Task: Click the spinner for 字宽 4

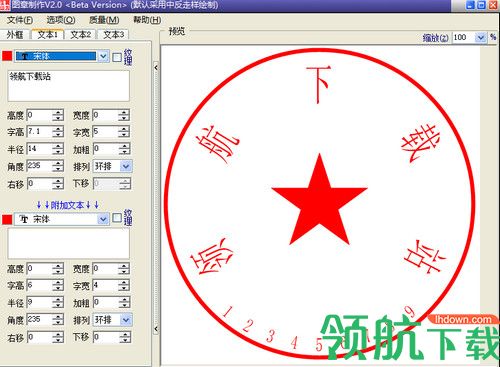Action: (124, 285)
